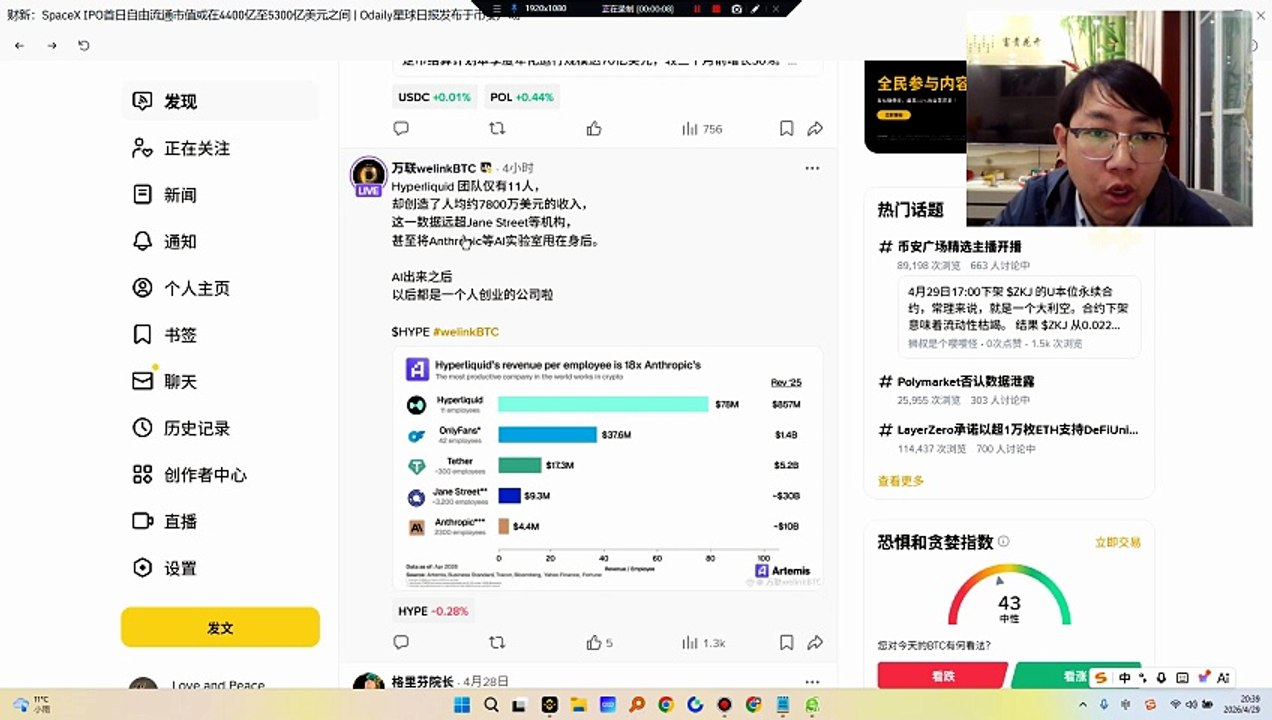1272x720 pixels.
Task: Click the HYPE -0.28% tag
Action: (x=433, y=611)
